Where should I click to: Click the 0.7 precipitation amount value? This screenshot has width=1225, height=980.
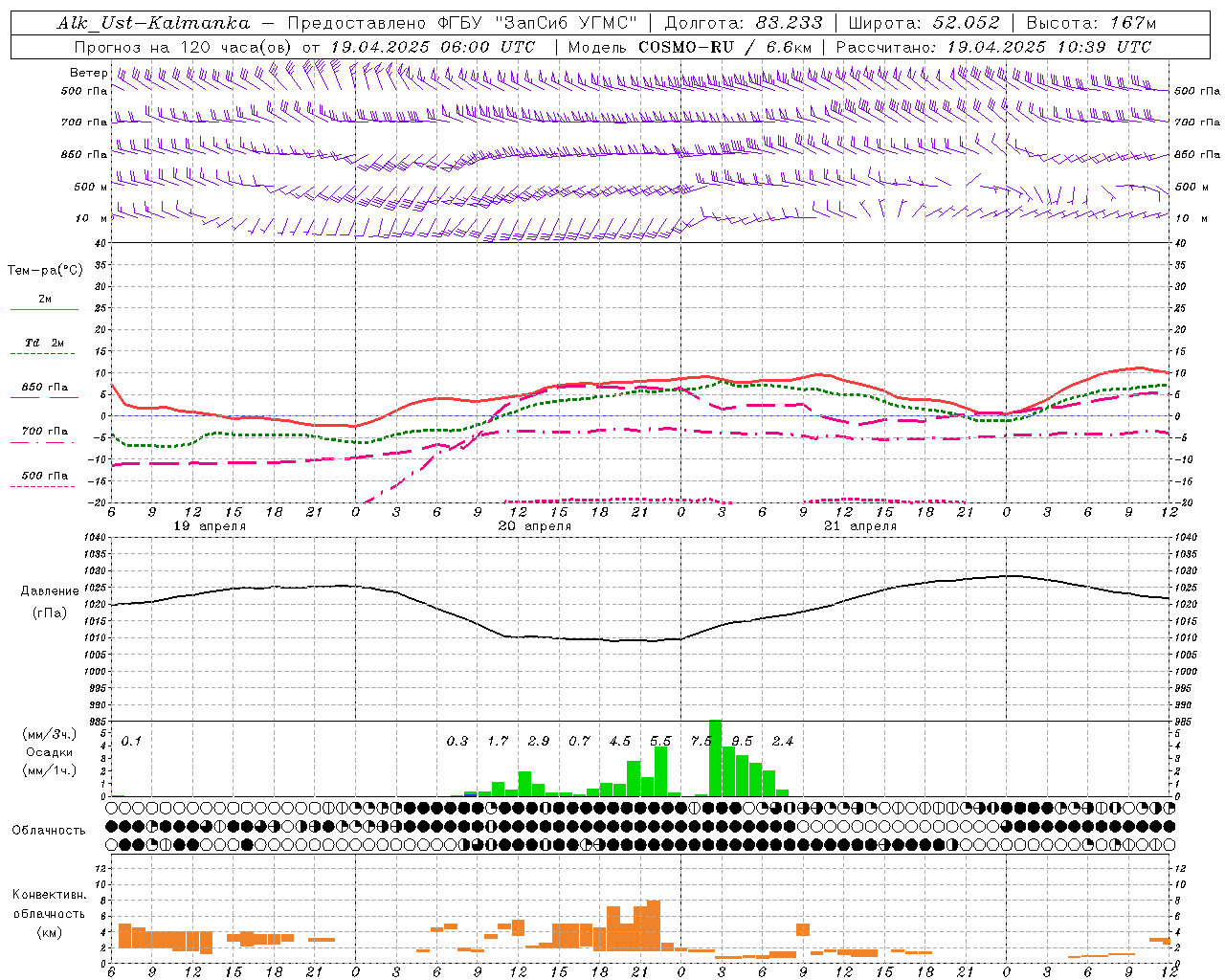(x=579, y=741)
